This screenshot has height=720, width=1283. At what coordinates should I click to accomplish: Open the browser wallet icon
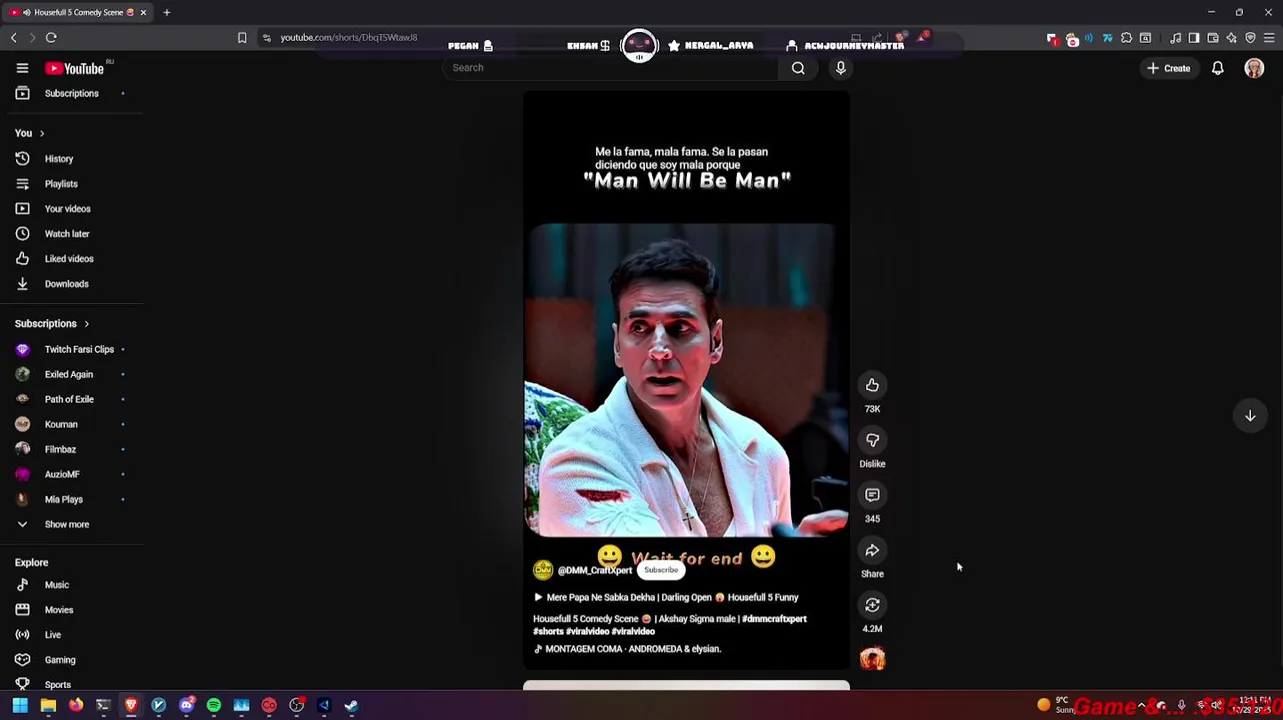1213,38
